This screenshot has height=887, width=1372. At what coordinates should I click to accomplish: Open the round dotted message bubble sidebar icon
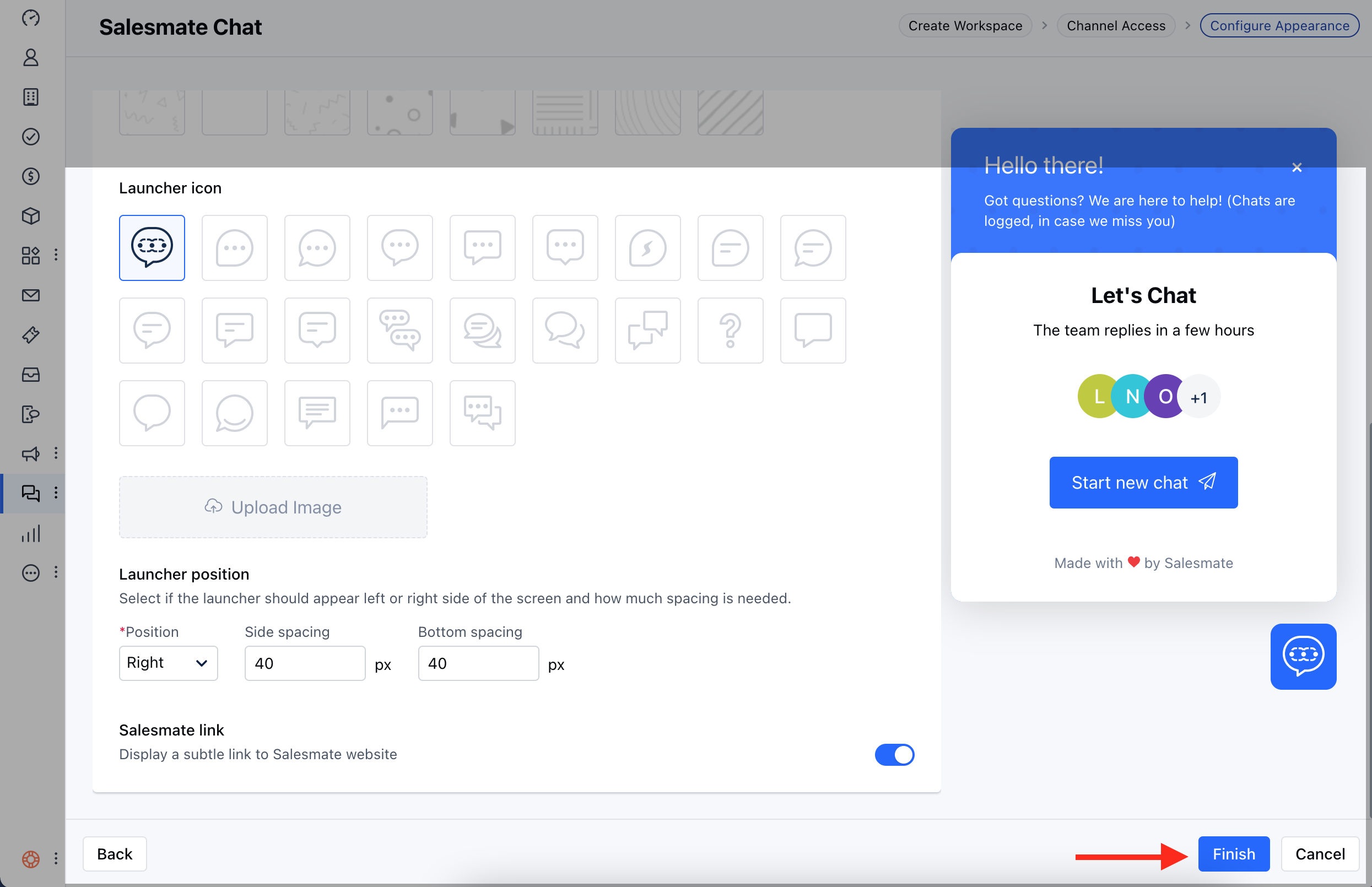30,573
